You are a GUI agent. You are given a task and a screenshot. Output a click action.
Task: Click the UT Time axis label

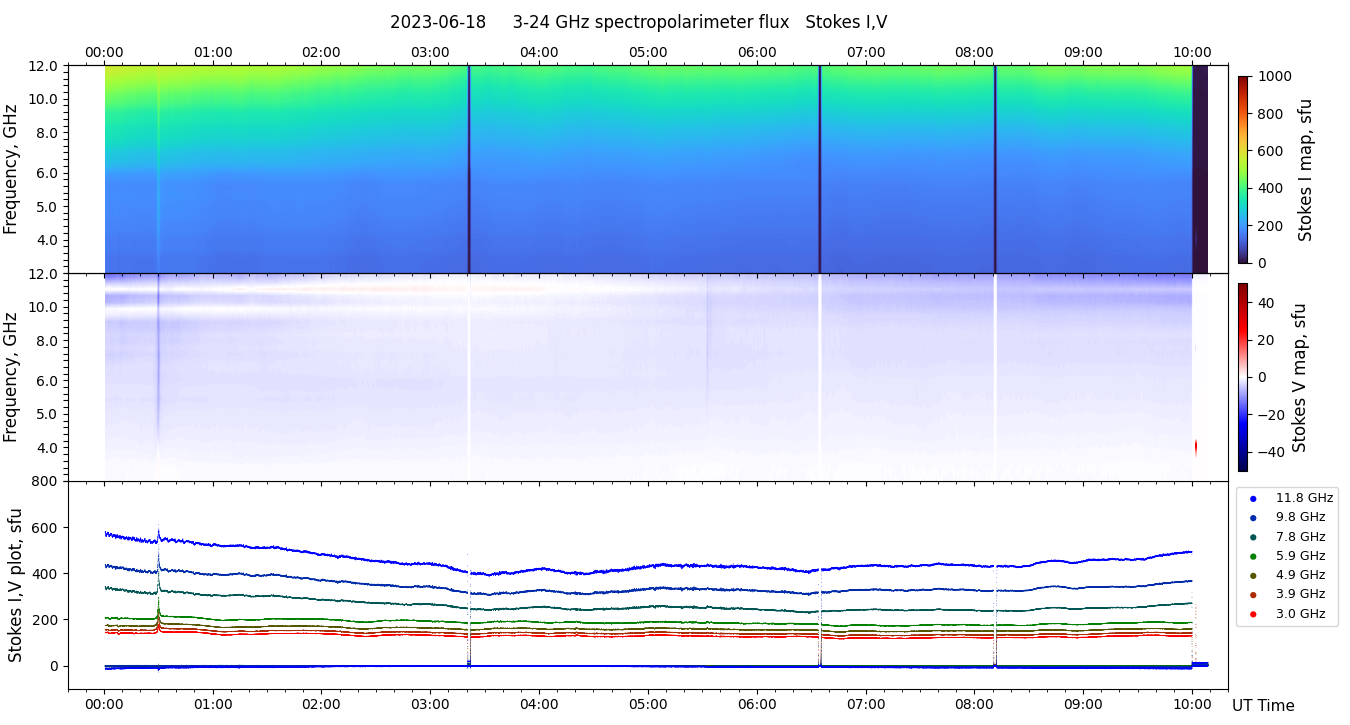[x=1262, y=706]
